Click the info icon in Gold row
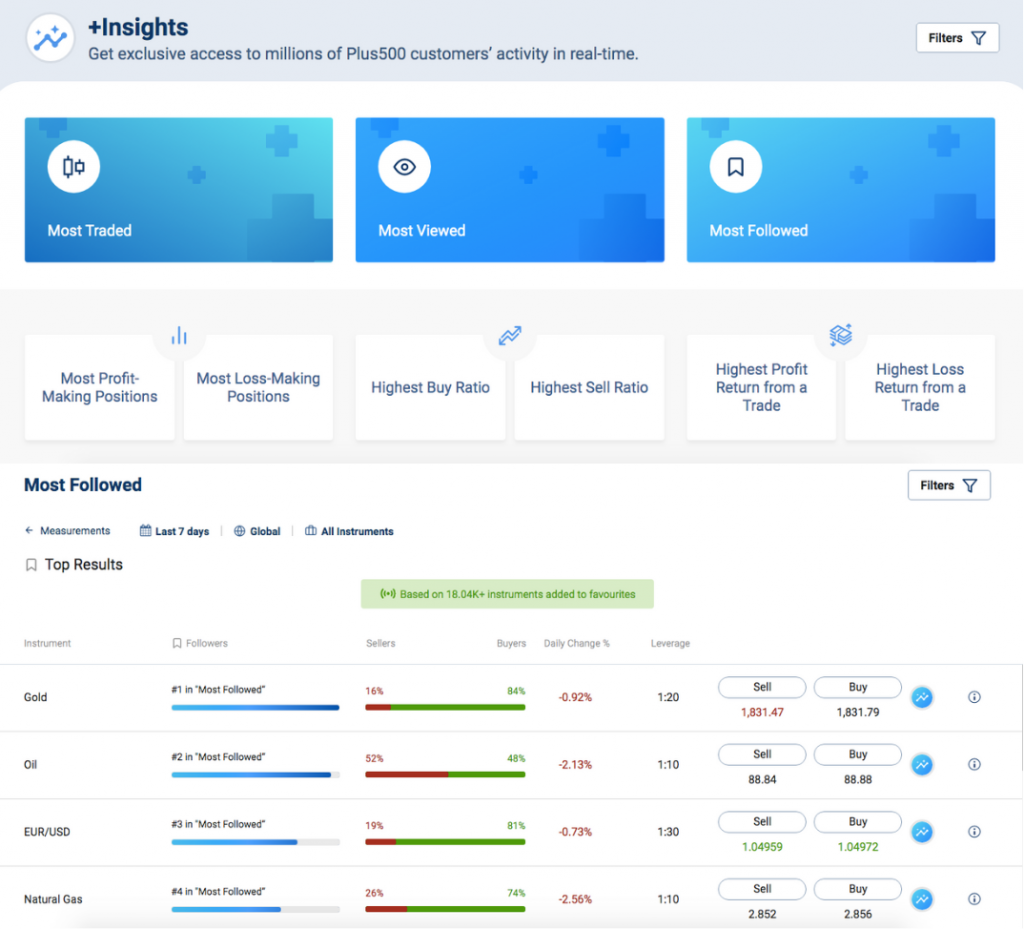Screen dimensions: 1024x929 pos(974,698)
